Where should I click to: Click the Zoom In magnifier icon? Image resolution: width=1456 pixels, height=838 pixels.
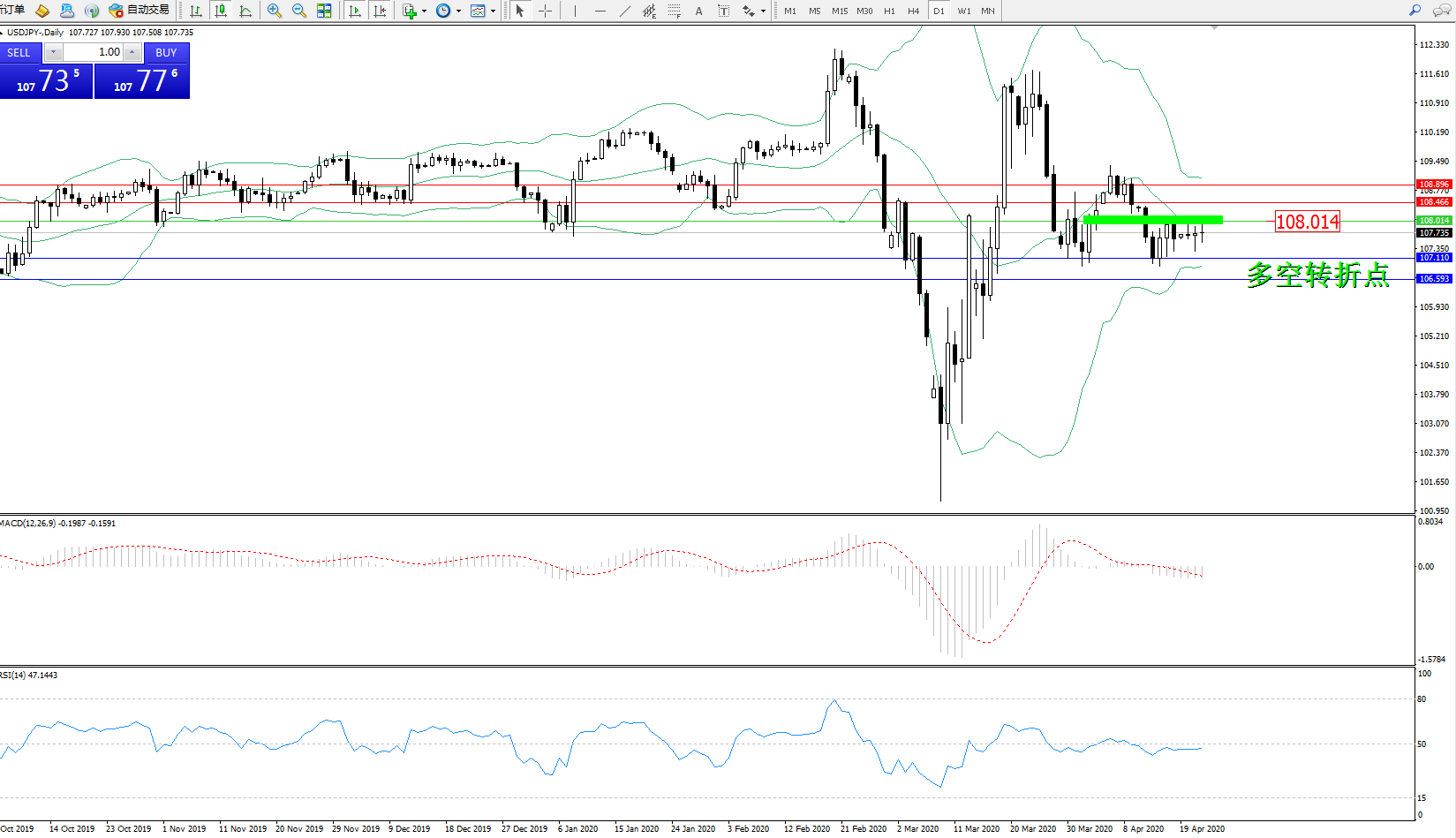click(275, 11)
